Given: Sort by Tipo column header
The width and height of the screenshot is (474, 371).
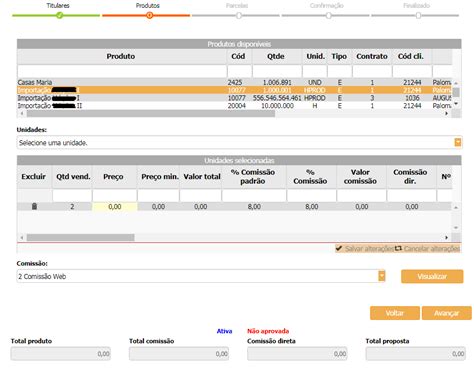Looking at the screenshot, I should point(339,56).
